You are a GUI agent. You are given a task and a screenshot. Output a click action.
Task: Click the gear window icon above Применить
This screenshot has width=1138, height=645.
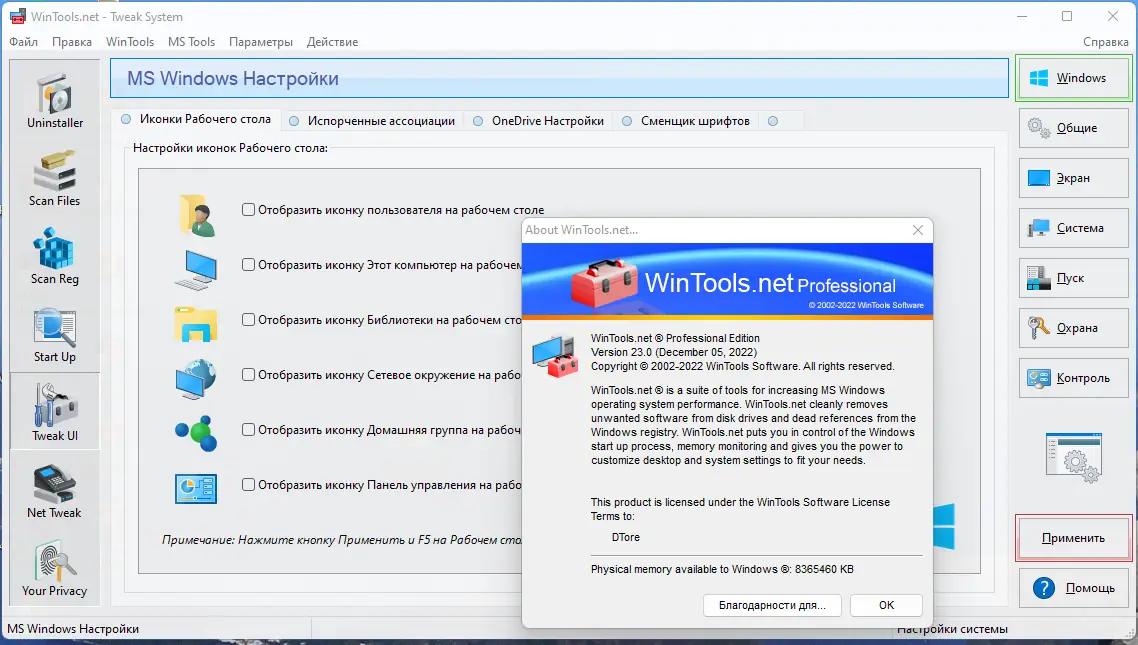click(1073, 457)
